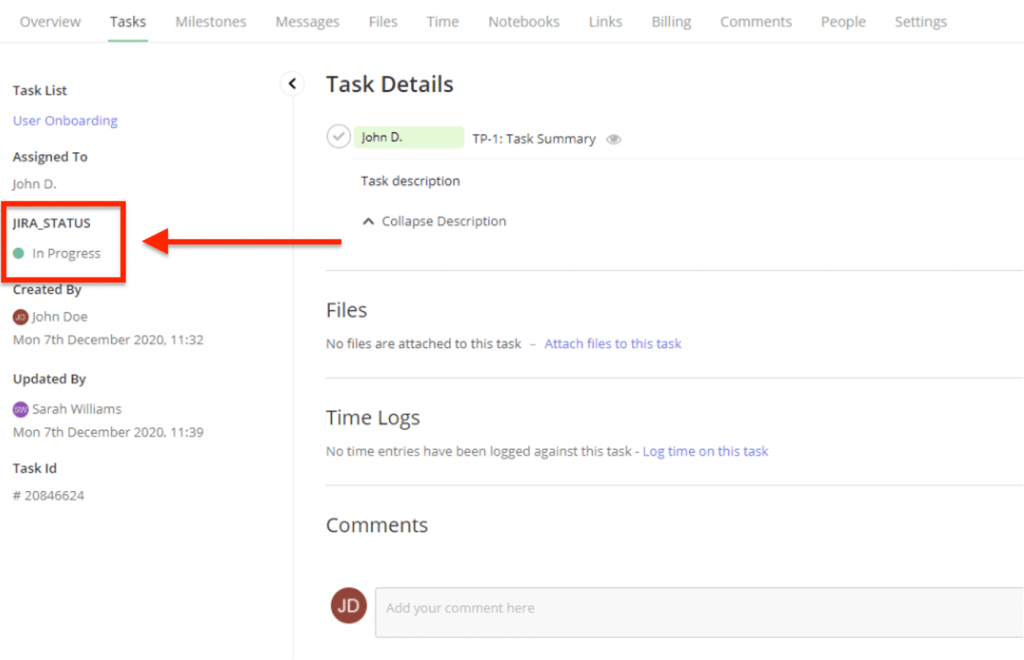
Task: Click Log time on this task
Action: [x=705, y=452]
